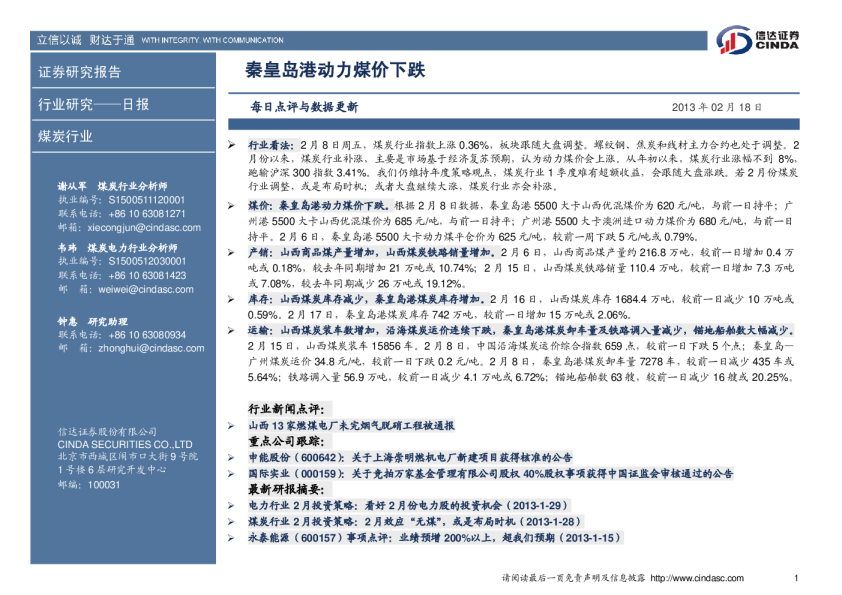Click the arrow bullet beside 永泰能源（600157）
The width and height of the screenshot is (842, 595).
[x=232, y=537]
